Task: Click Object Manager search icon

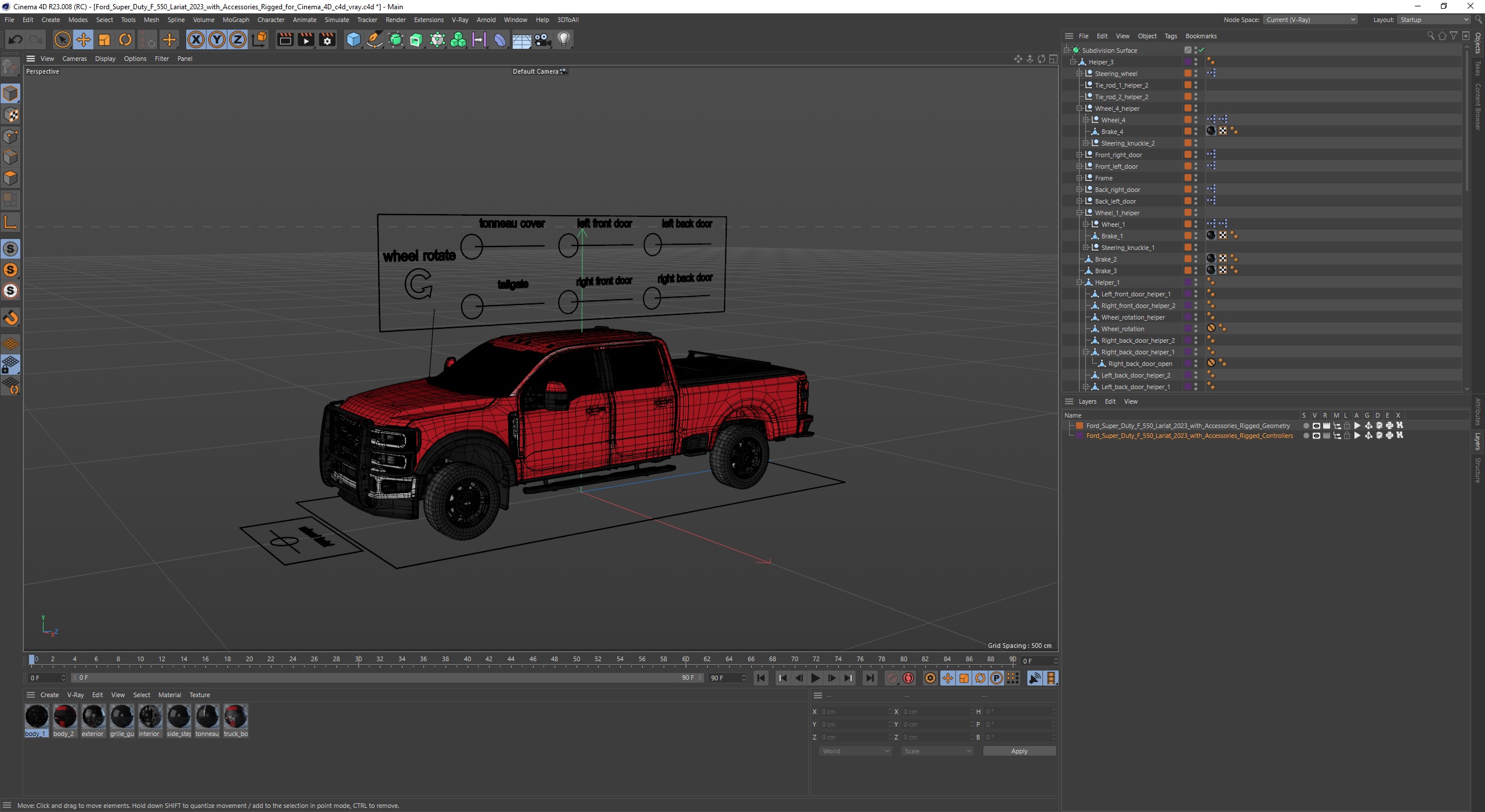Action: tap(1430, 36)
